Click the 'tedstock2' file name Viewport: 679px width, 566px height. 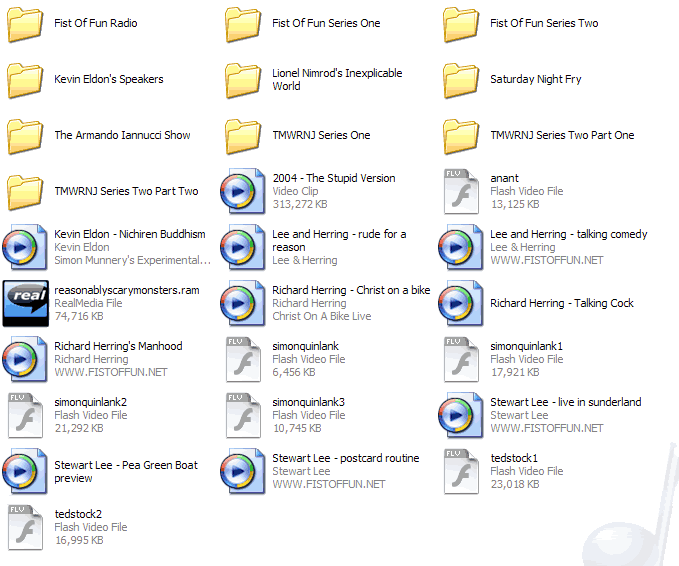[78, 514]
